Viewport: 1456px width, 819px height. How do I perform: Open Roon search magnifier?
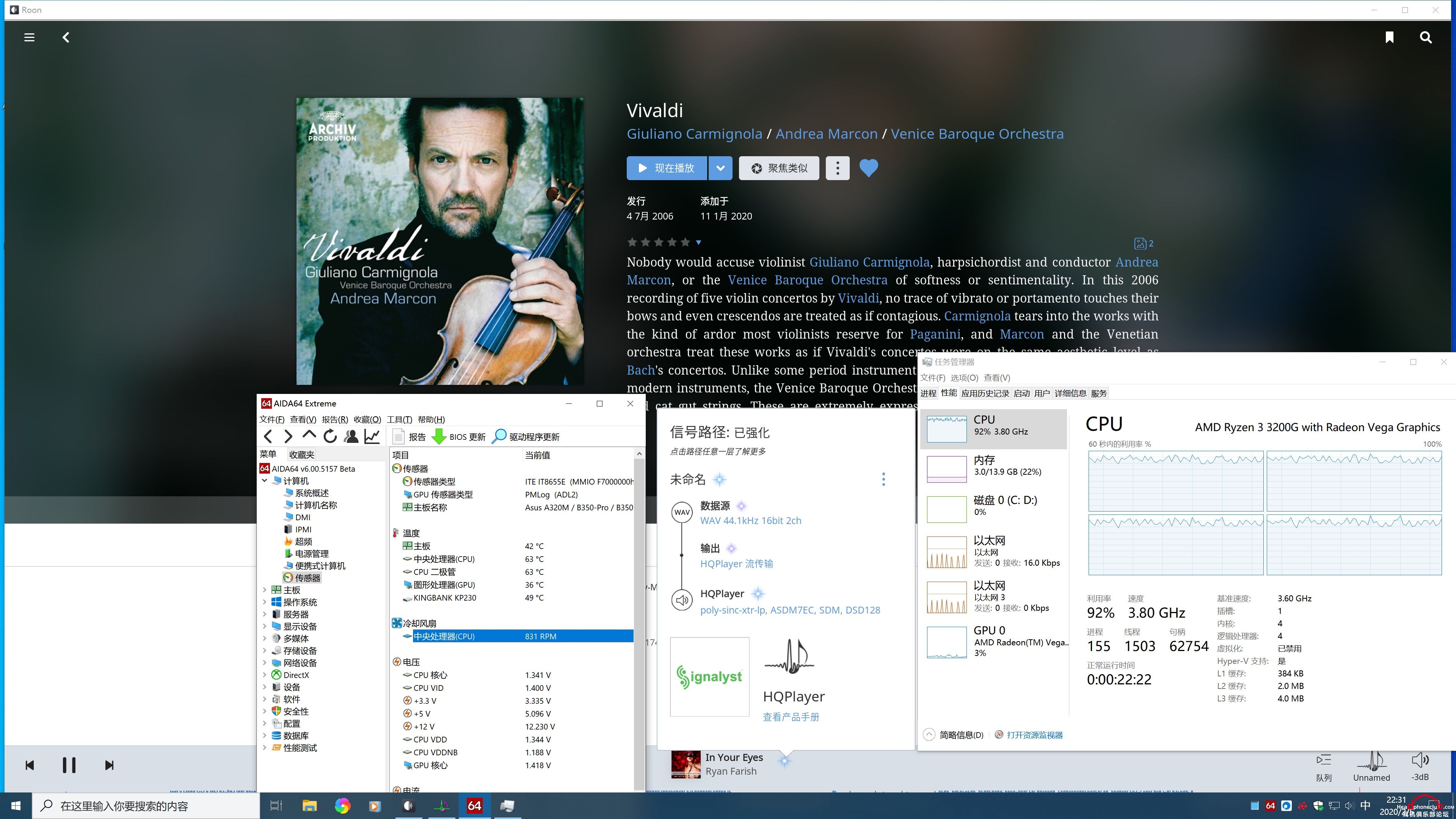[1426, 37]
